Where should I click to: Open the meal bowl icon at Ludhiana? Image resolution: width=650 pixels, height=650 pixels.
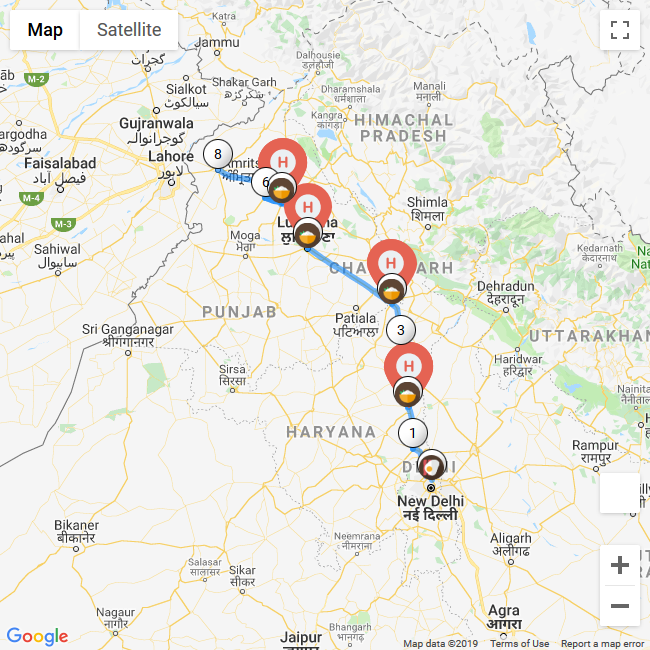tap(307, 235)
